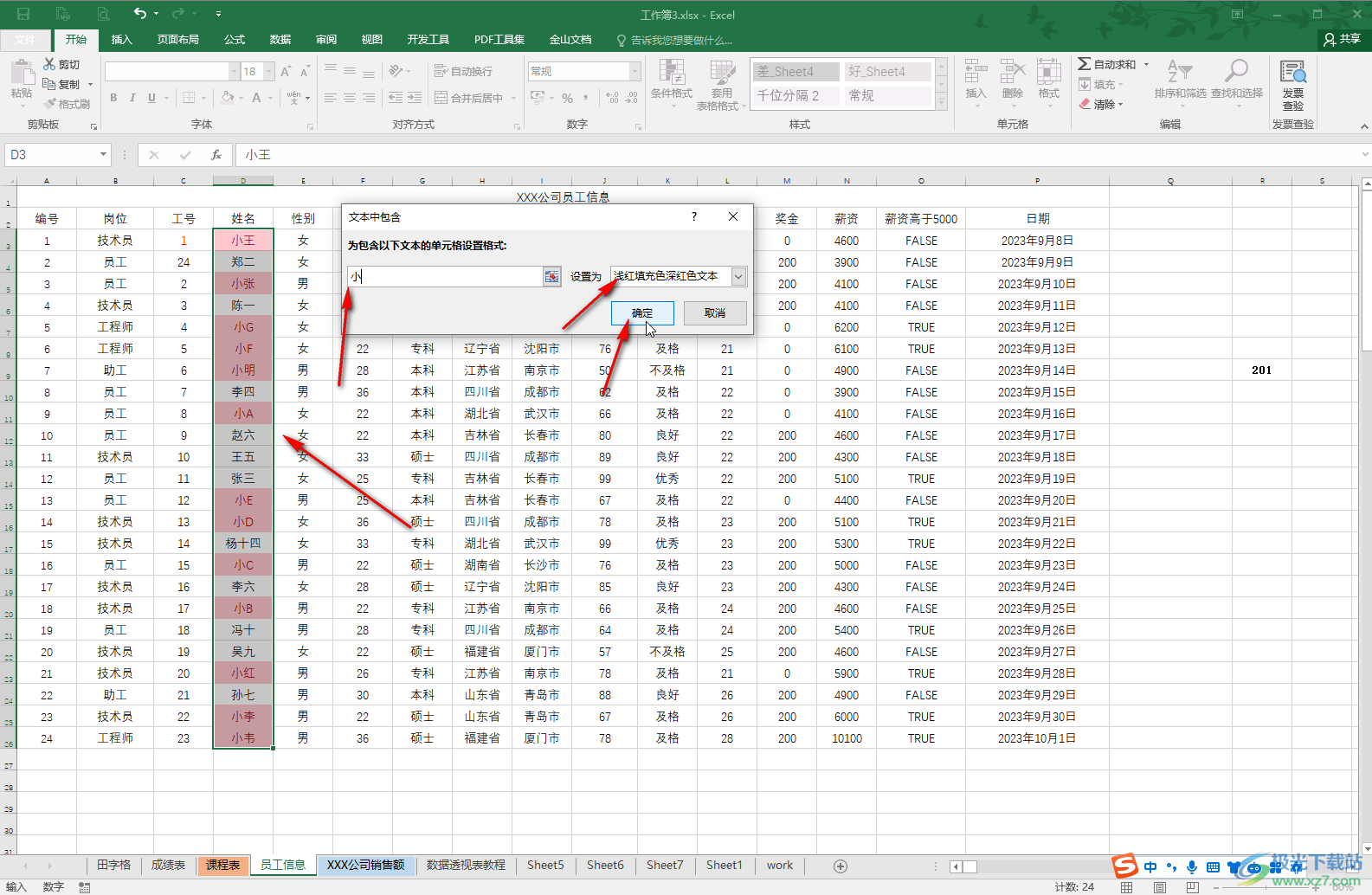The image size is (1372, 895).
Task: Expand the Name Box dropdown
Action: (103, 155)
